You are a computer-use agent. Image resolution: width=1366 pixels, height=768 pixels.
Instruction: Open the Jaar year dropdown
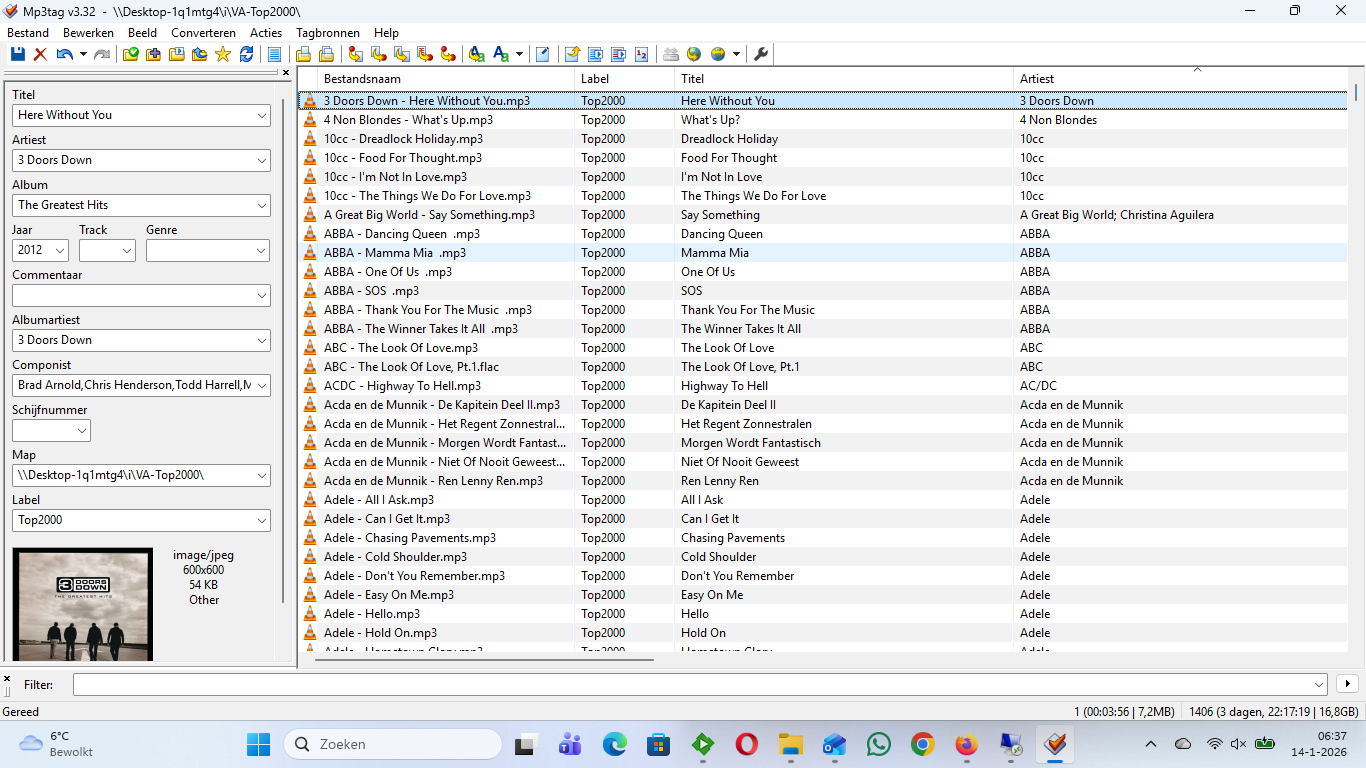point(60,251)
